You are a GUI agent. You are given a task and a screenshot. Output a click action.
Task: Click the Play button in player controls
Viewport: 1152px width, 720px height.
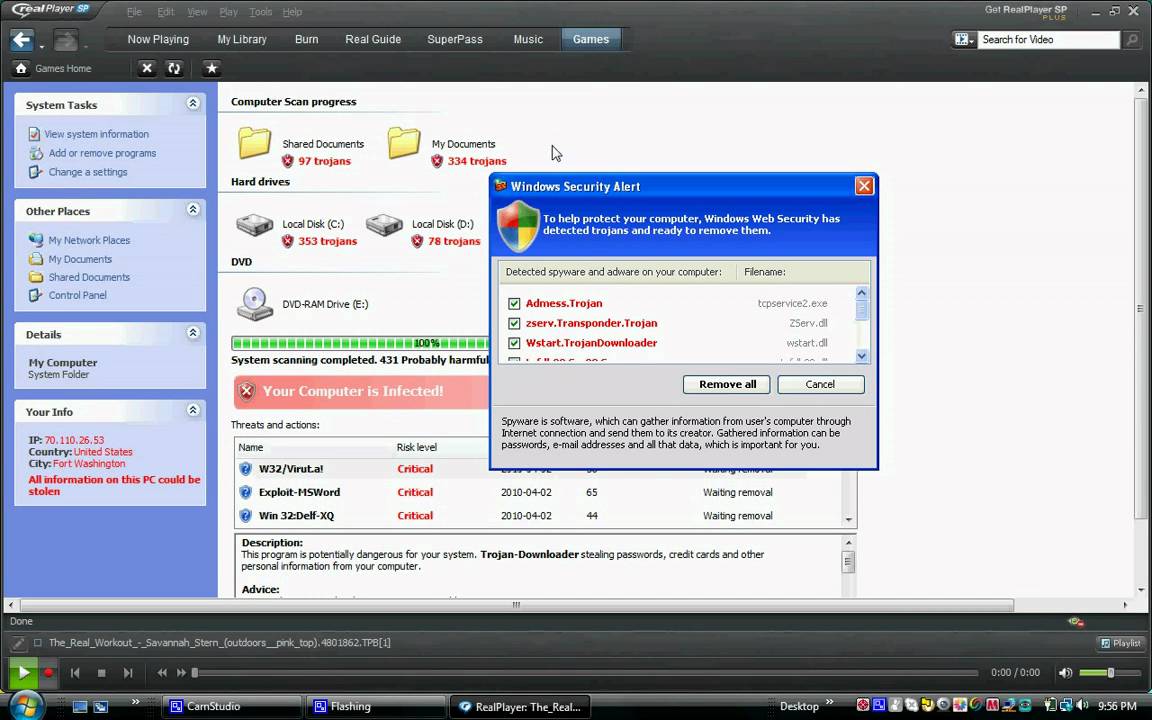(23, 672)
